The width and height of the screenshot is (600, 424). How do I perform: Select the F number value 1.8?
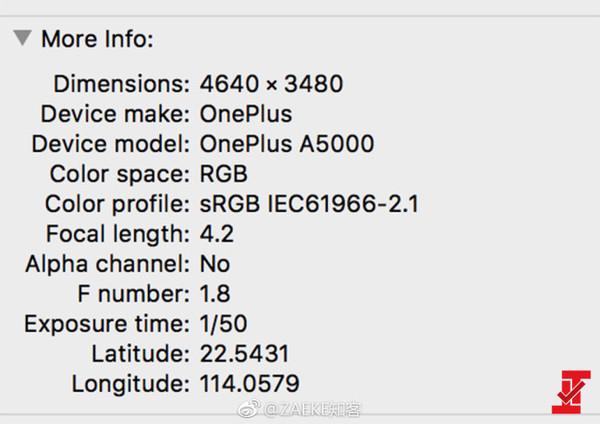click(215, 294)
